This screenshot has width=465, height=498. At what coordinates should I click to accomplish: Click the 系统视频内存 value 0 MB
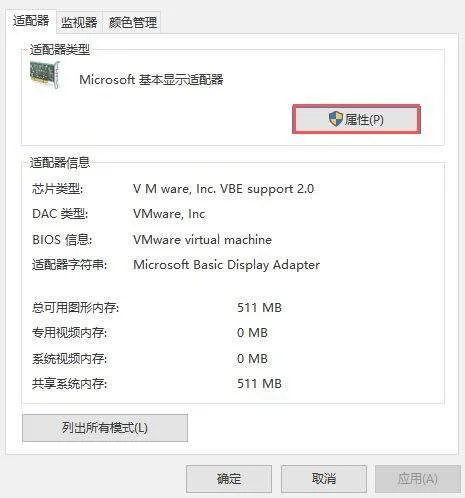pyautogui.click(x=252, y=359)
